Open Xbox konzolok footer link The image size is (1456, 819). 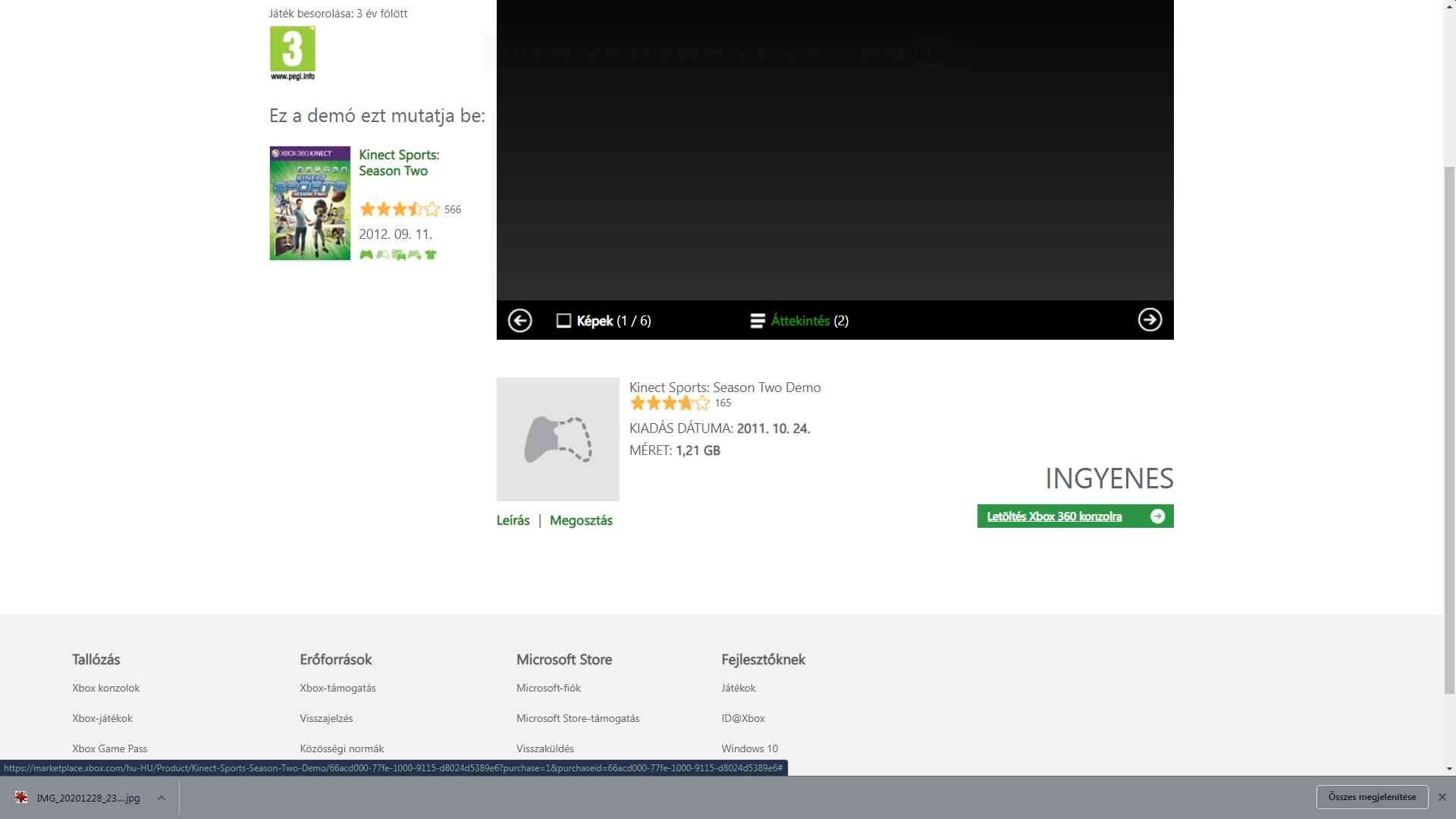click(106, 688)
